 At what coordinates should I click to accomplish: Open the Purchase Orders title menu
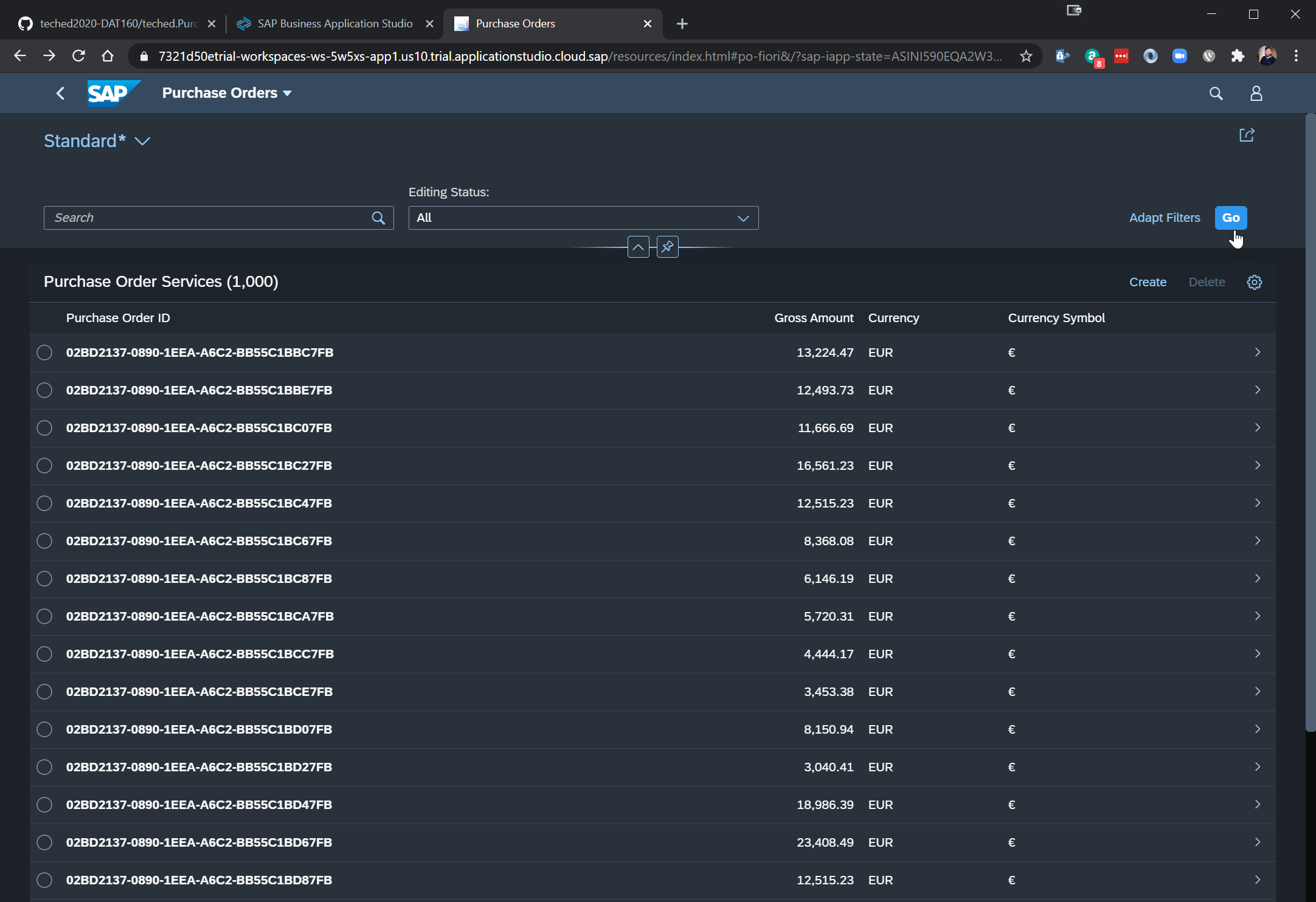pos(227,93)
